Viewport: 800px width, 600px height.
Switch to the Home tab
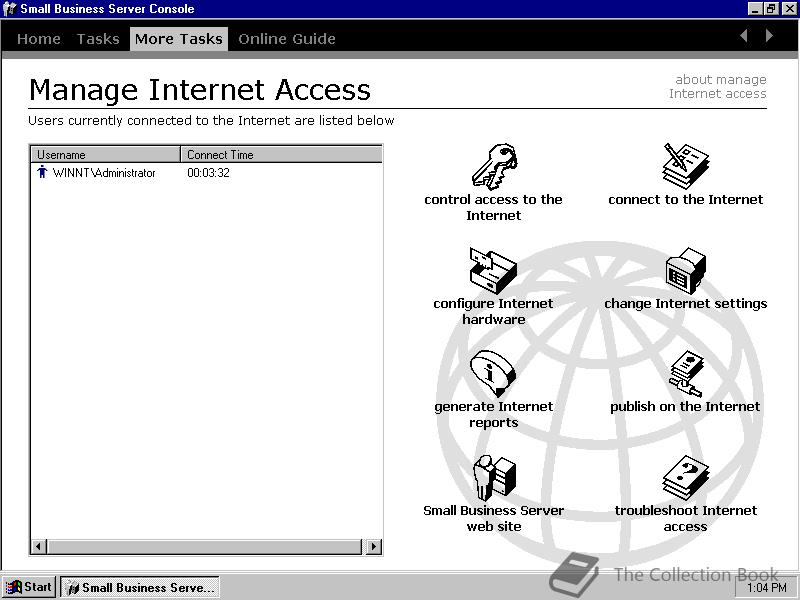[39, 39]
